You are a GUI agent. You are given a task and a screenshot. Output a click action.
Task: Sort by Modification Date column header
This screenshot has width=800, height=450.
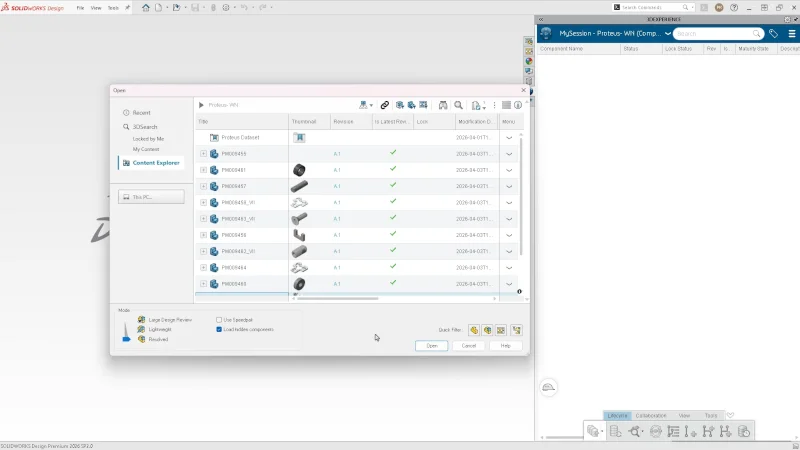click(x=475, y=121)
